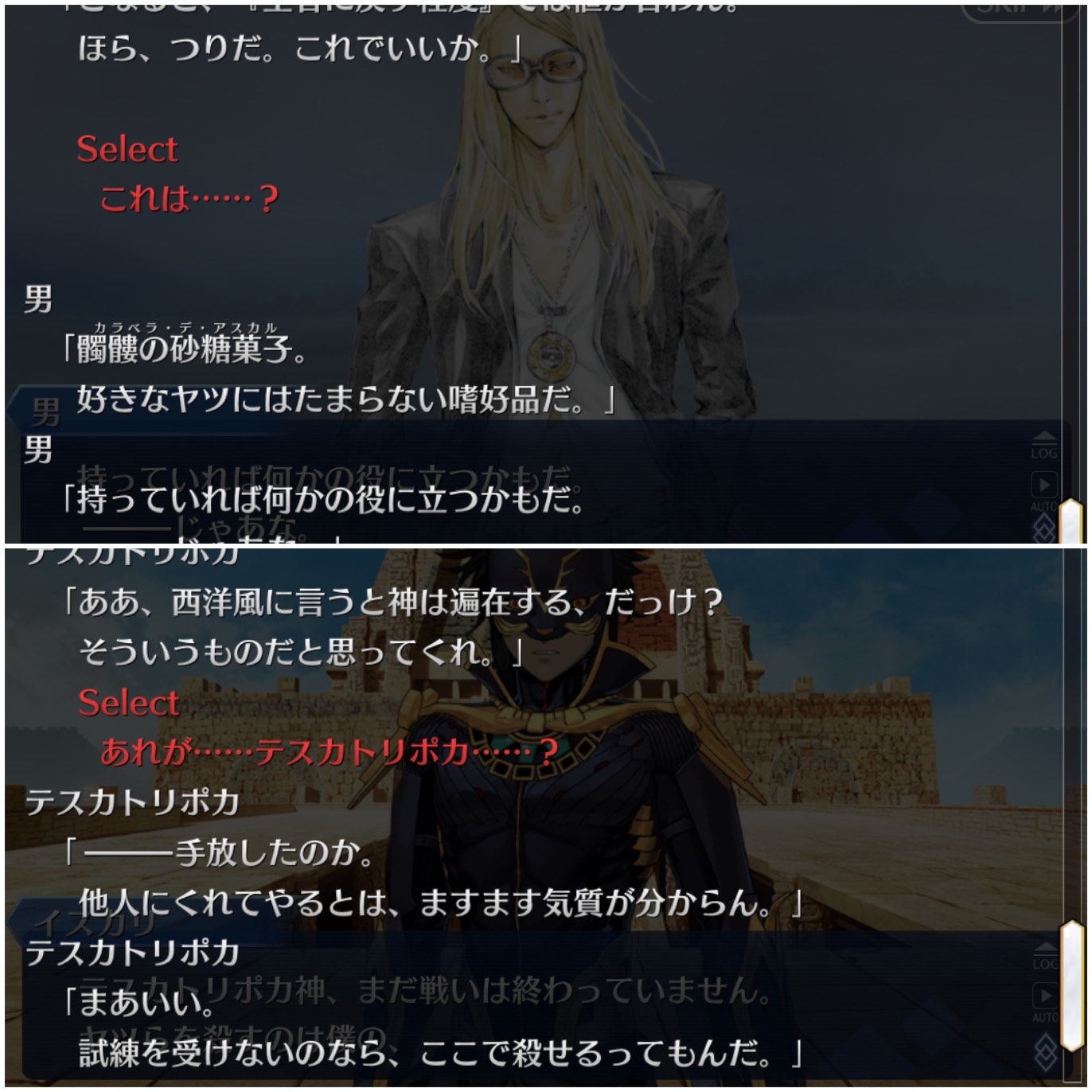Open the LOG icon in the upper panel
This screenshot has width=1092, height=1092.
(1044, 447)
